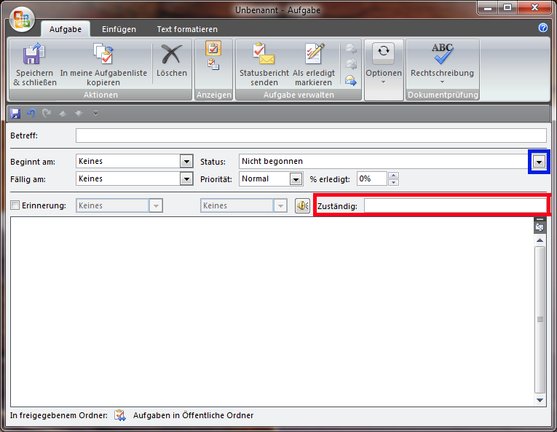This screenshot has height=432, width=557.
Task: Save using quick access floppy disk icon
Action: click(15, 114)
